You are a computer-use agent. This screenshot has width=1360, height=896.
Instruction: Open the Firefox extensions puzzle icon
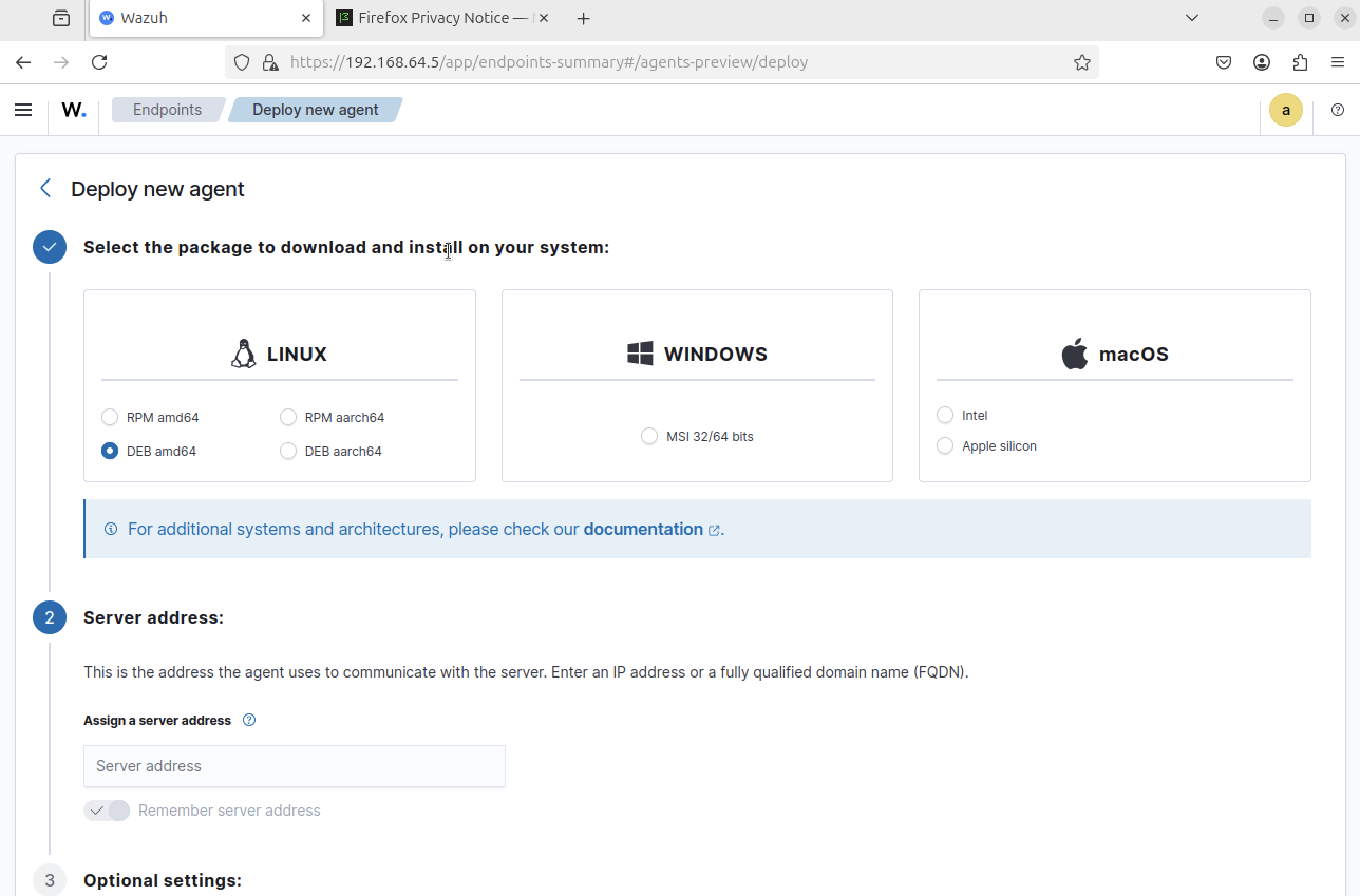coord(1300,62)
